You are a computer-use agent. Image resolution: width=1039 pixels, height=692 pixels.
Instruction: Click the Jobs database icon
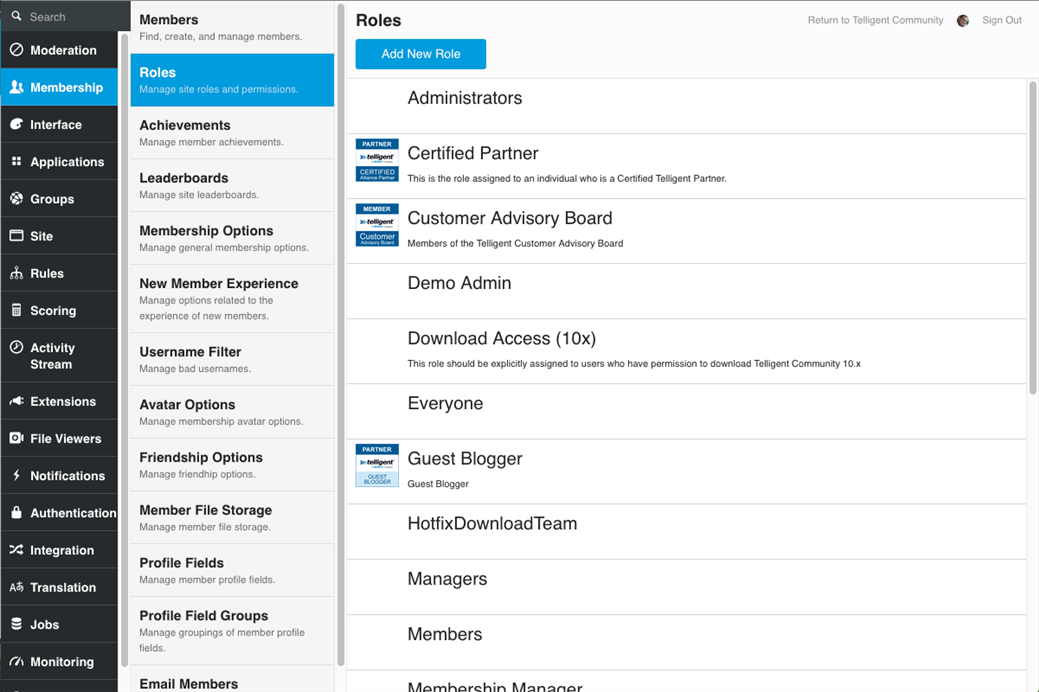click(x=17, y=624)
